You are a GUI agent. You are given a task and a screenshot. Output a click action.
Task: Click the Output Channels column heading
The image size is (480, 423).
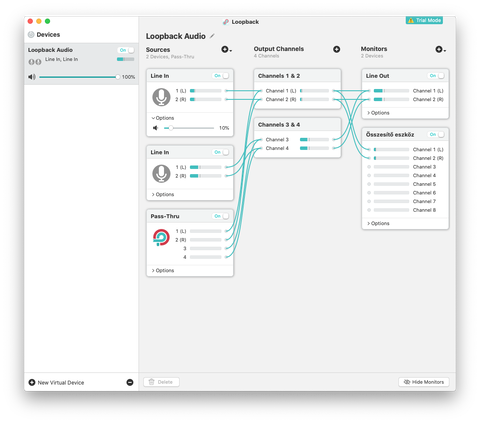pyautogui.click(x=279, y=49)
